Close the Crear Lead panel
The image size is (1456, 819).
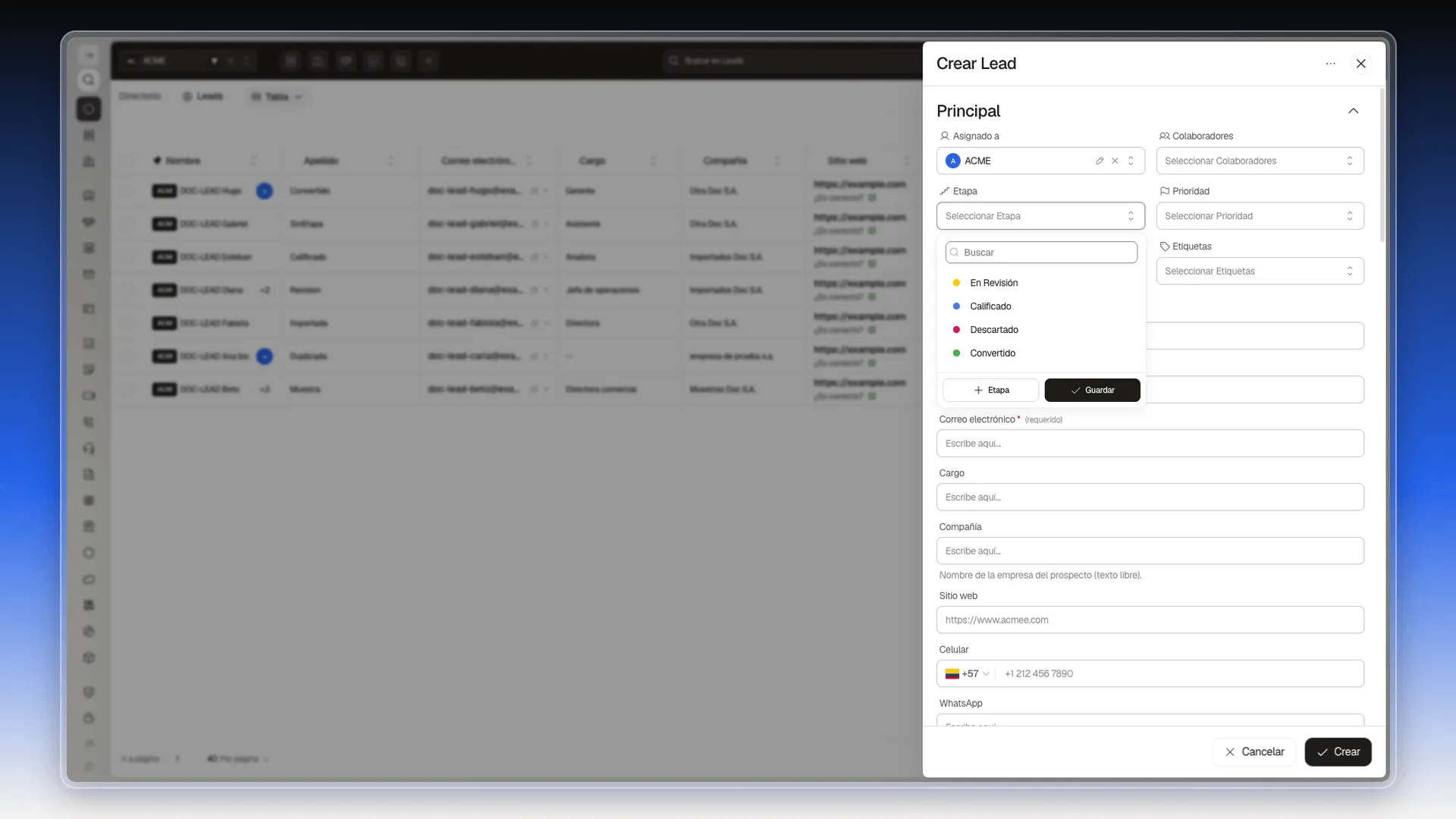[x=1360, y=64]
